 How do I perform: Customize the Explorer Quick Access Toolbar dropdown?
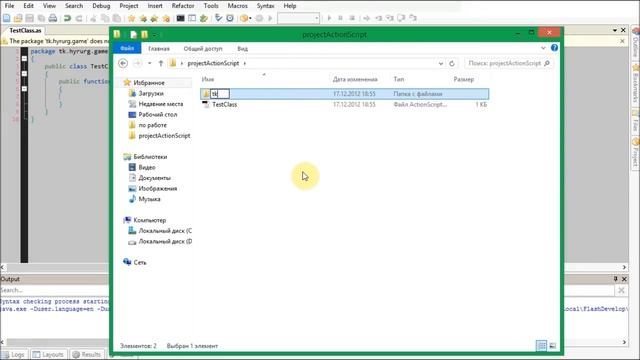(155, 35)
